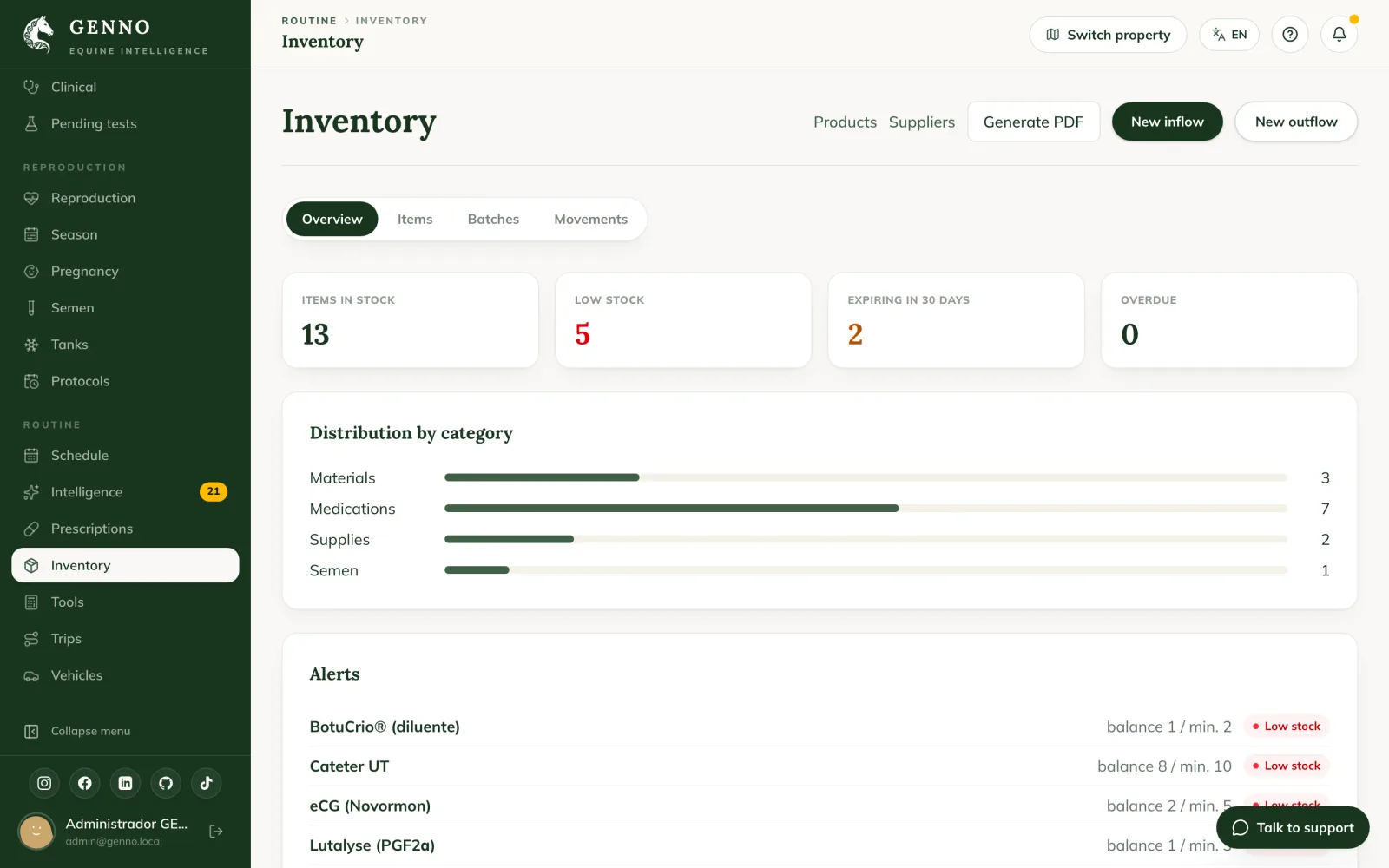Switch to the Items tab
Viewport: 1389px width, 868px height.
(x=415, y=219)
